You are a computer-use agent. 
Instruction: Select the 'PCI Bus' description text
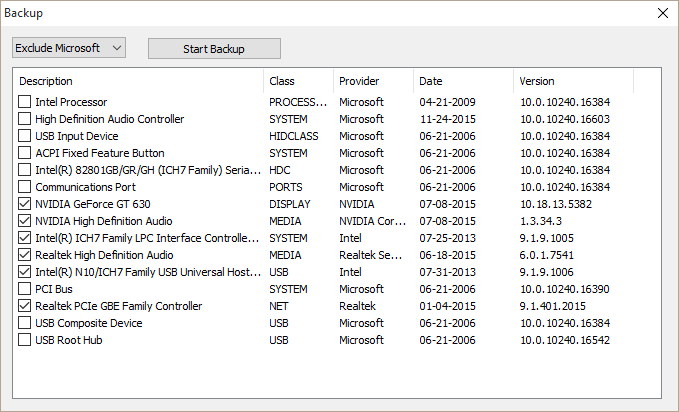(x=54, y=289)
